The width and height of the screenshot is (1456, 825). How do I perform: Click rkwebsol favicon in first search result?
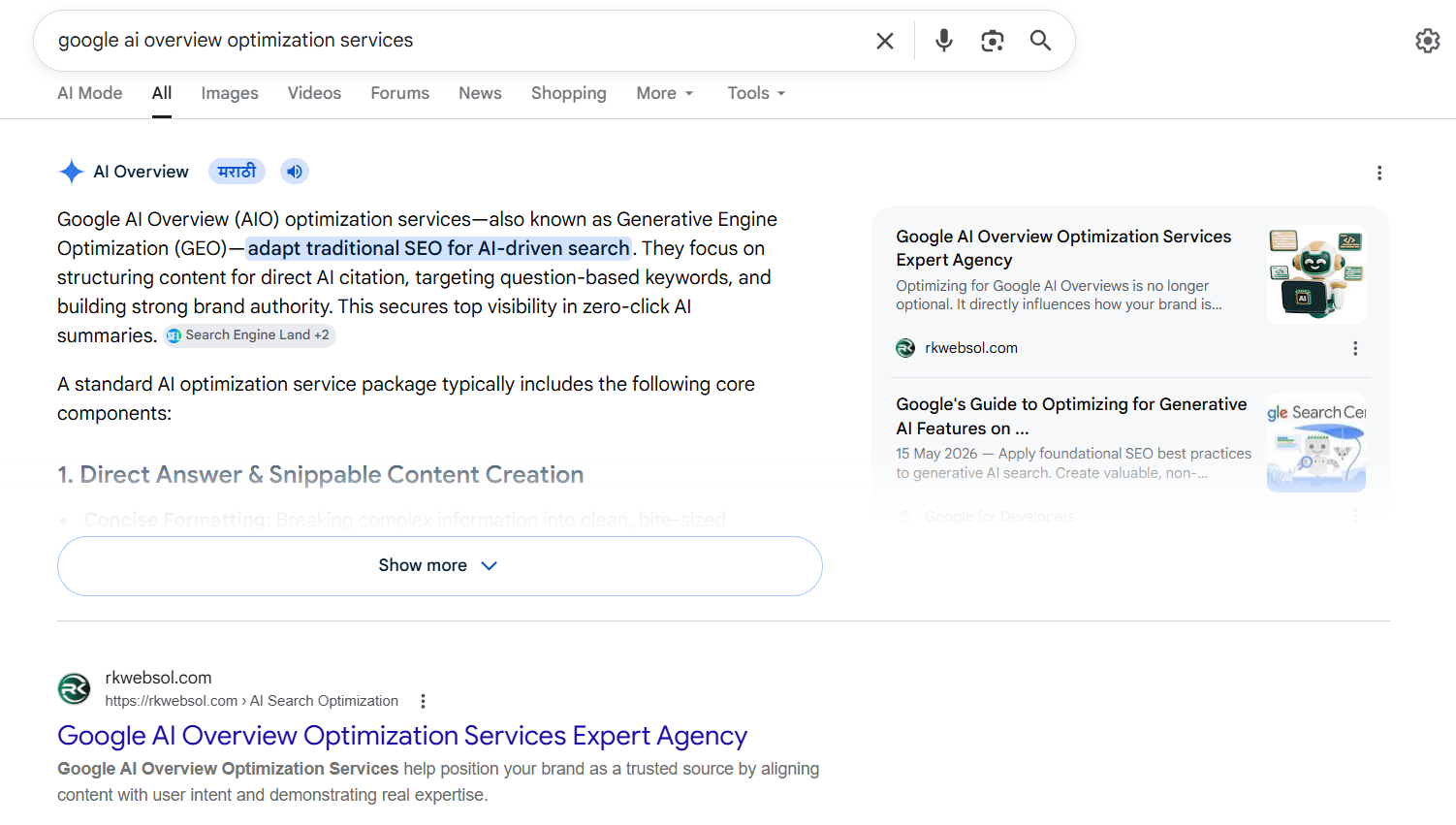pos(74,688)
